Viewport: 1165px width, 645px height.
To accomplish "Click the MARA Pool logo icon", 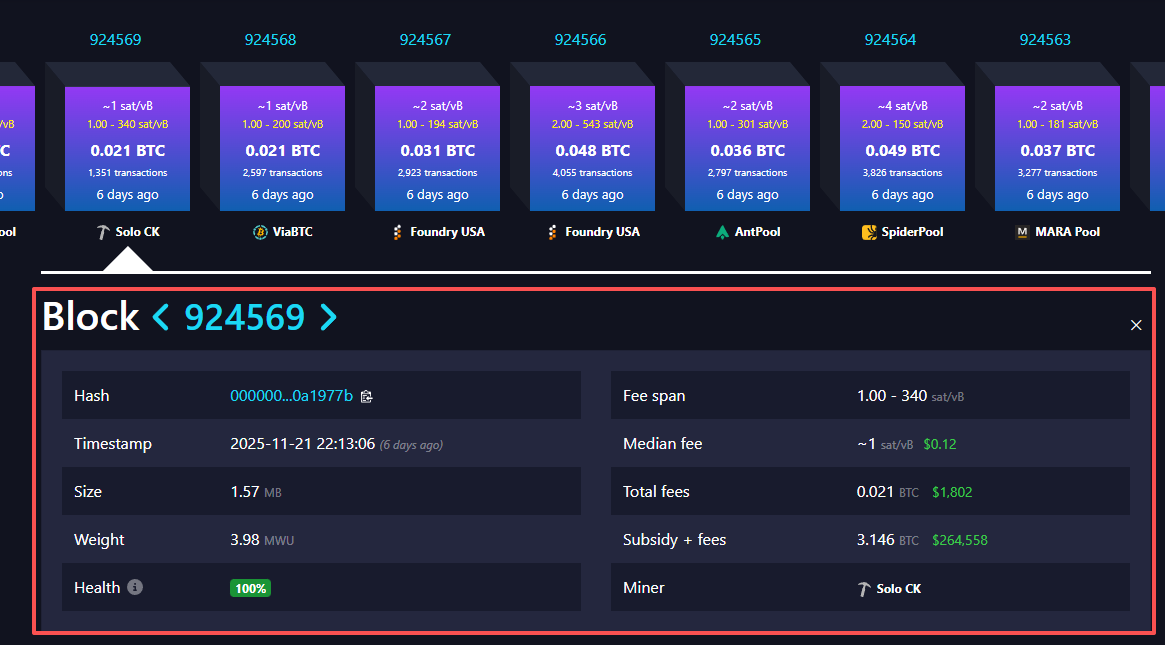I will (x=1022, y=232).
